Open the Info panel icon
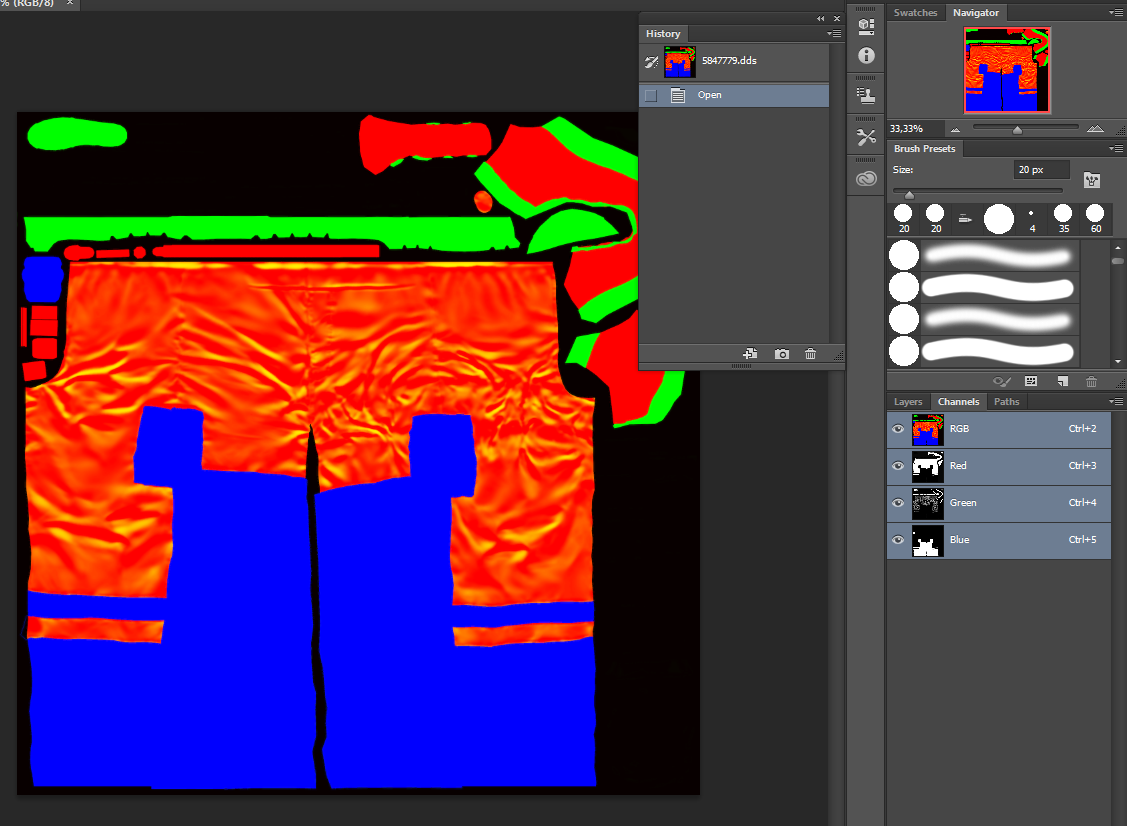The height and width of the screenshot is (826, 1127). (866, 56)
